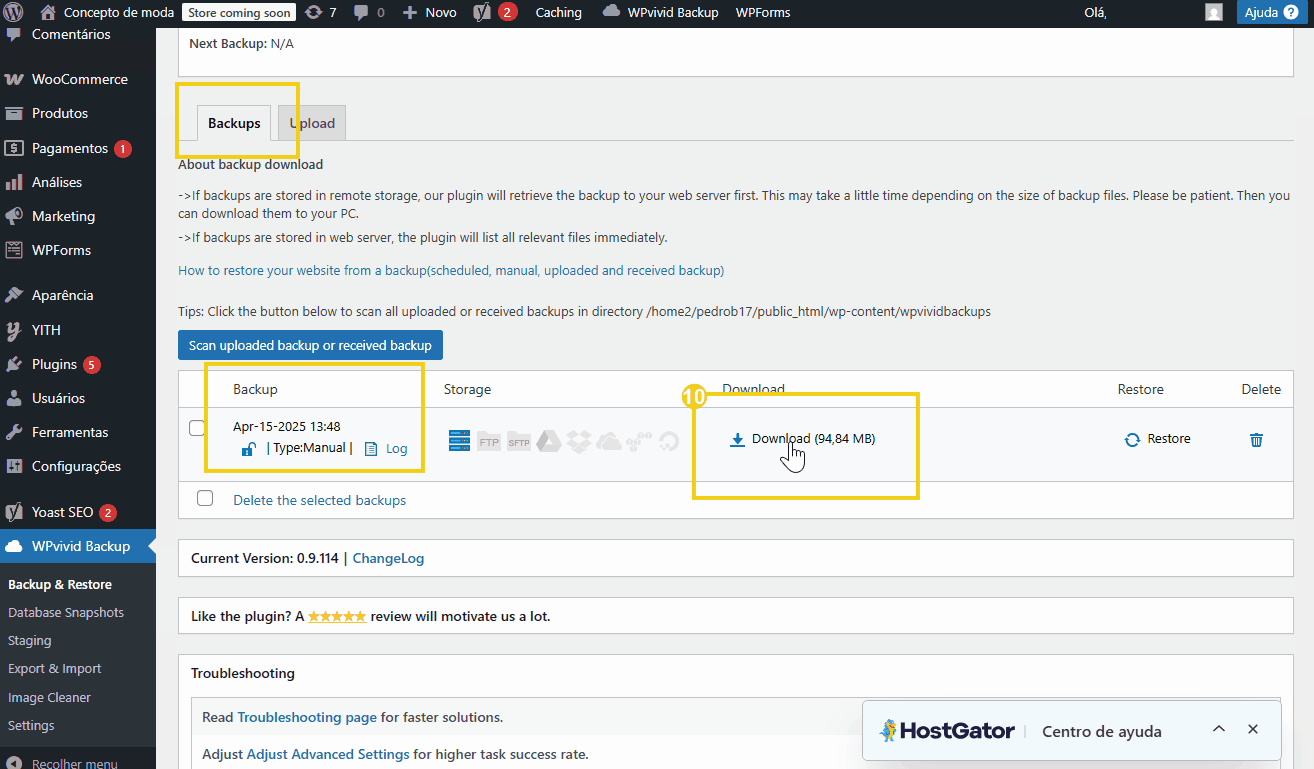The width and height of the screenshot is (1314, 769).
Task: Click the HostGator seahorse logo
Action: coord(888,730)
